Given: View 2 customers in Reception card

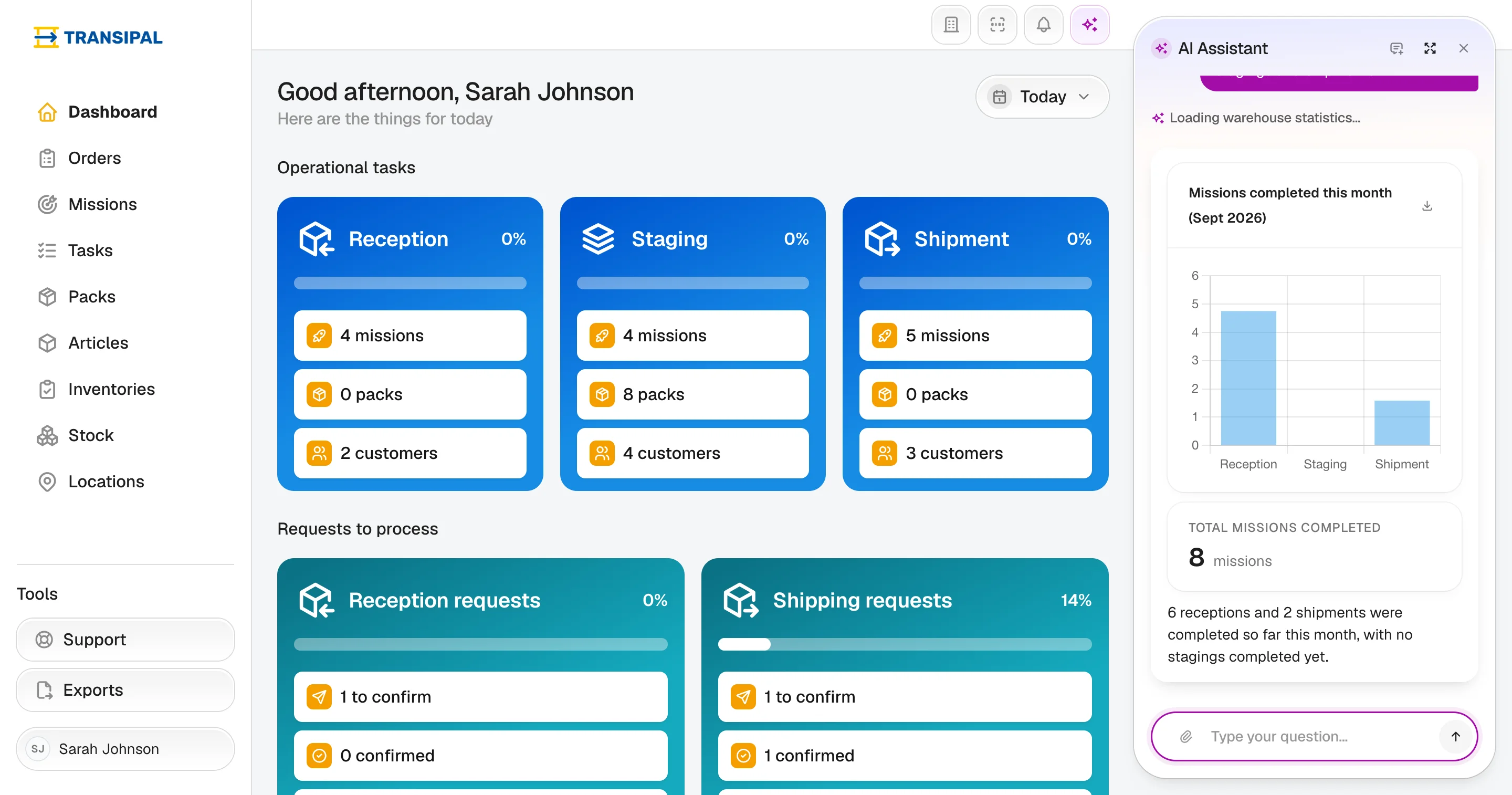Looking at the screenshot, I should tap(409, 453).
